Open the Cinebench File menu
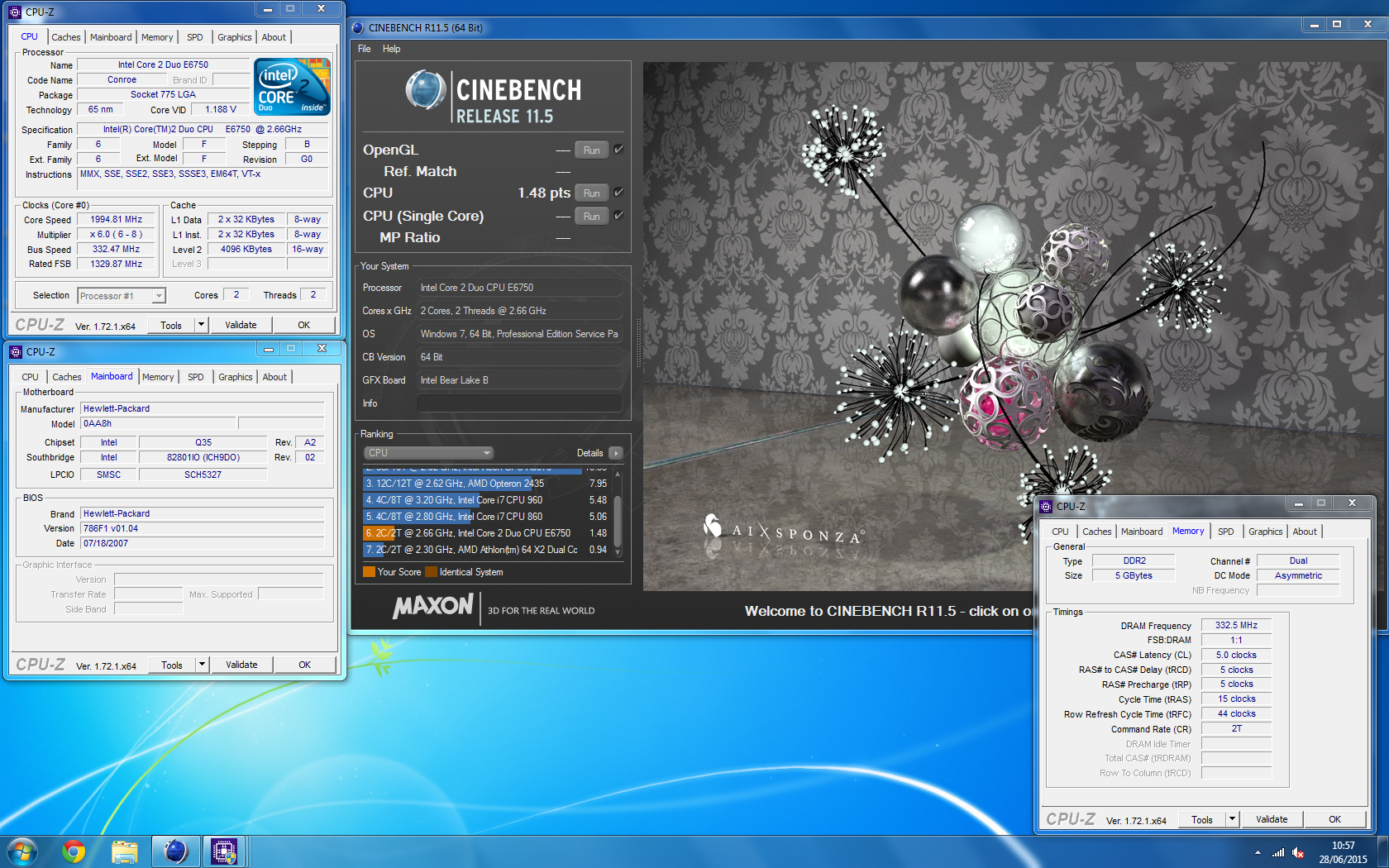 pyautogui.click(x=364, y=49)
